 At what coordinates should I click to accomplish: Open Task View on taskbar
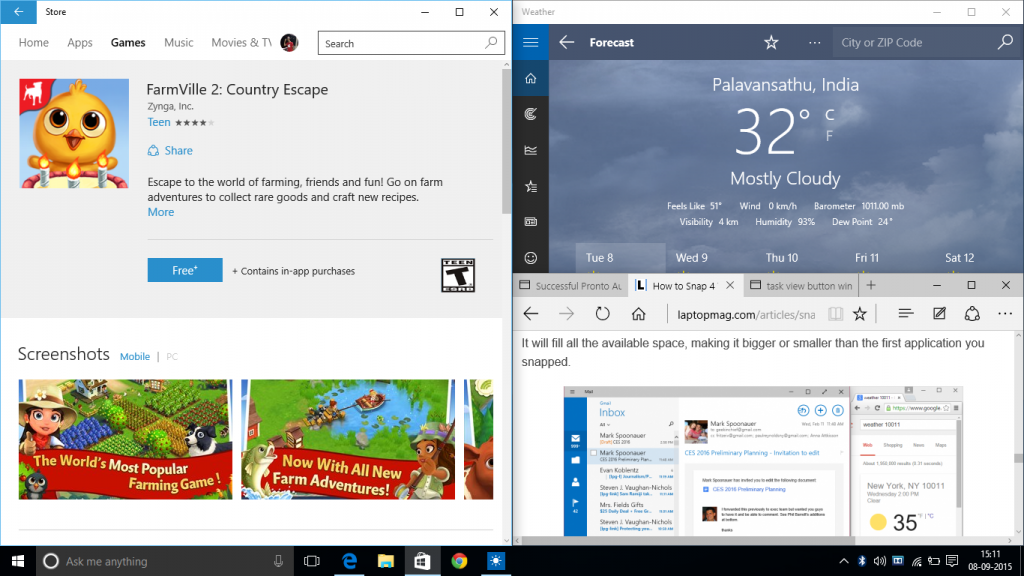312,561
